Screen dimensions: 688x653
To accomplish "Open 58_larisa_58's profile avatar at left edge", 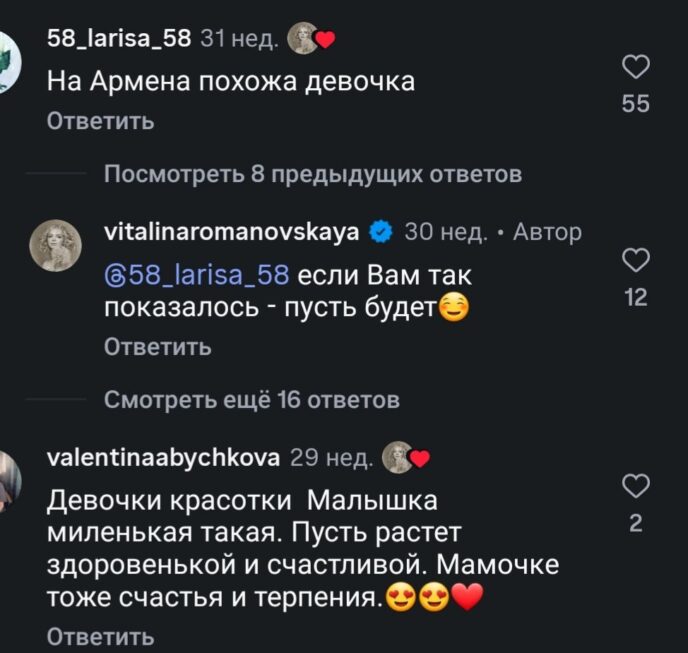I will [9, 62].
